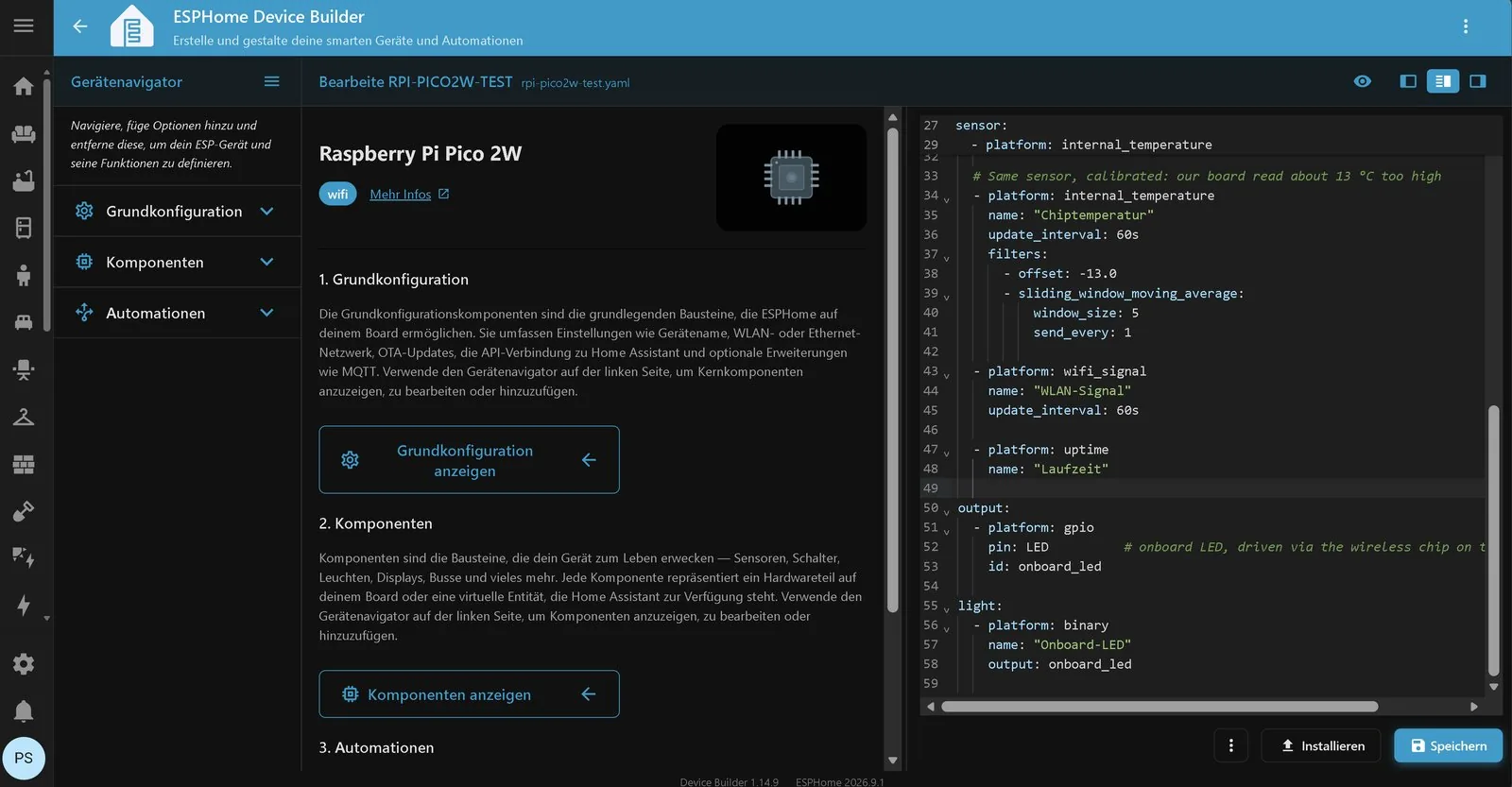The width and height of the screenshot is (1512, 787).
Task: Open the office chair sidebar icon
Action: (x=24, y=369)
